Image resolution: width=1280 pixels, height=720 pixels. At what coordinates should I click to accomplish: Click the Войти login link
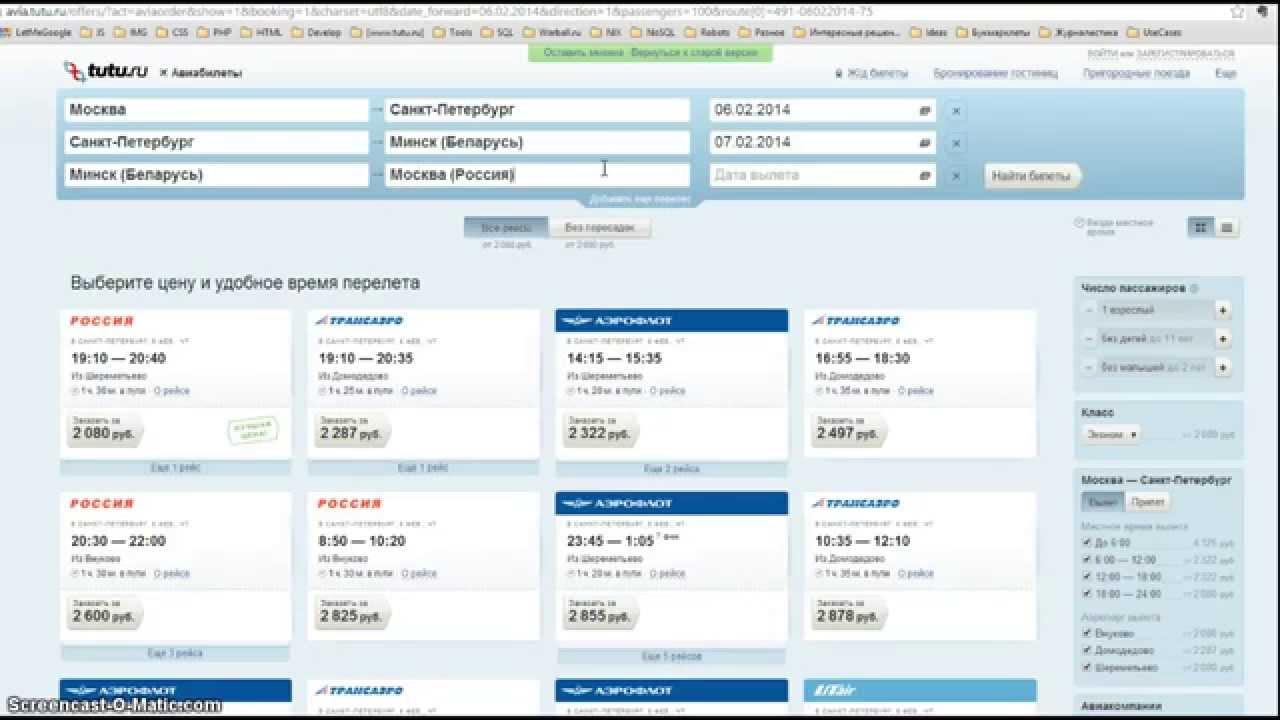pyautogui.click(x=1102, y=52)
